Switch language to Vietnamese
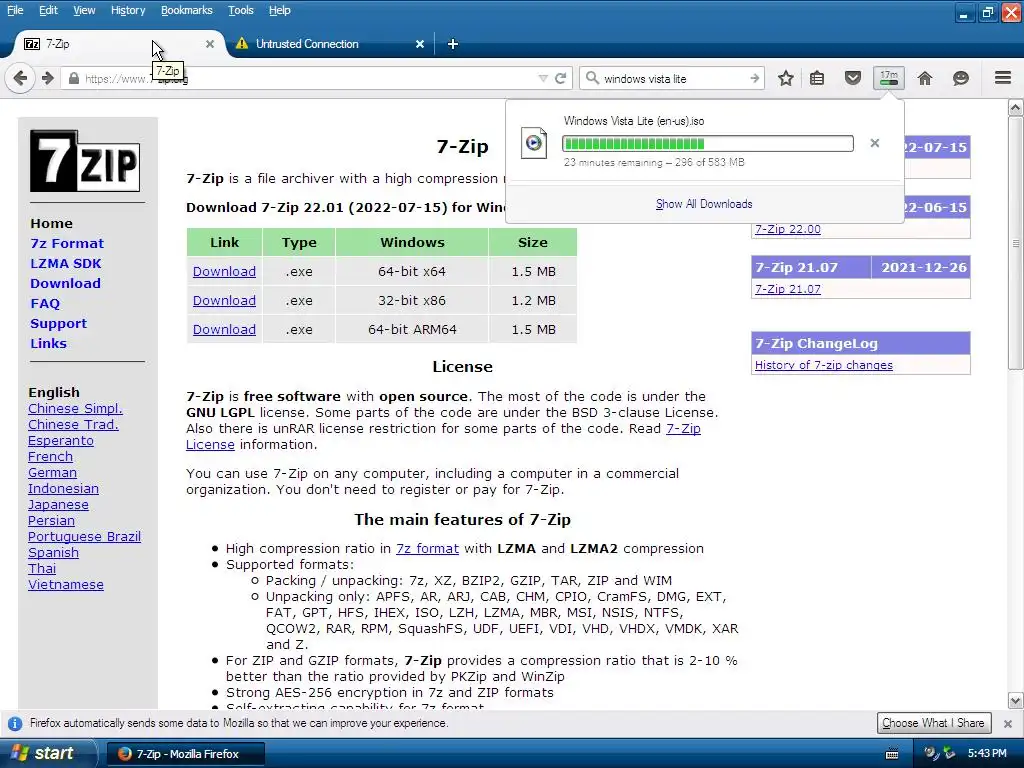Screen dimensions: 1024x768 pos(66,585)
